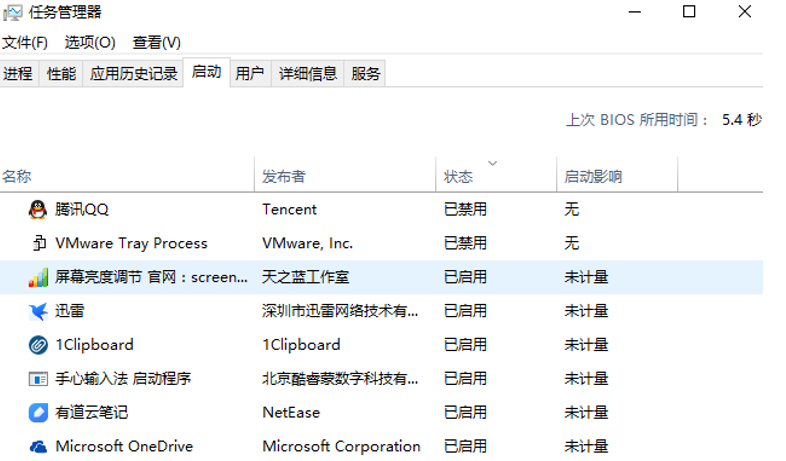The width and height of the screenshot is (786, 461).
Task: Click 已启用 status in 有道云笔记 row
Action: 465,413
